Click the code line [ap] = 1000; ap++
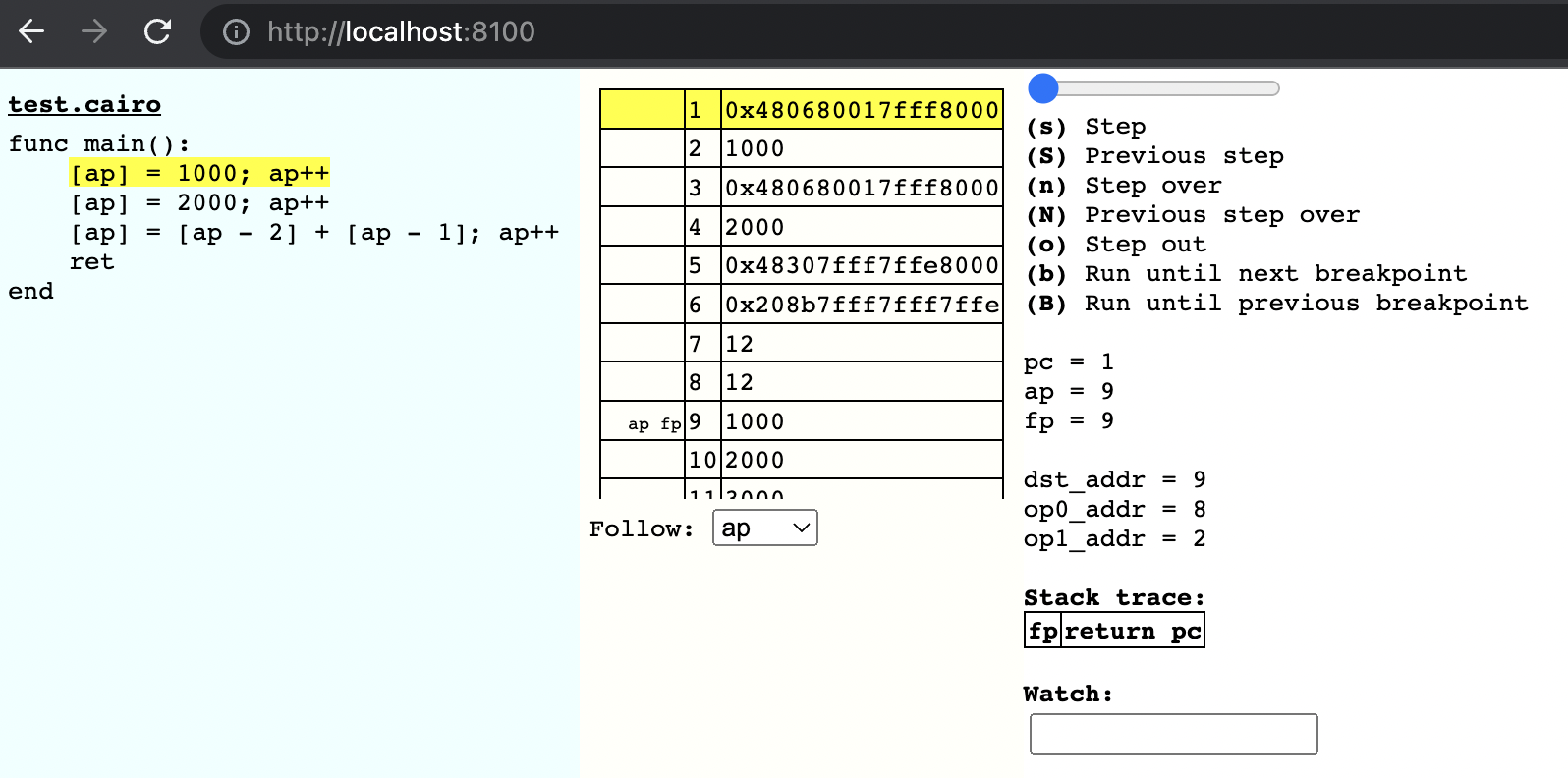Image resolution: width=1568 pixels, height=778 pixels. 199,174
